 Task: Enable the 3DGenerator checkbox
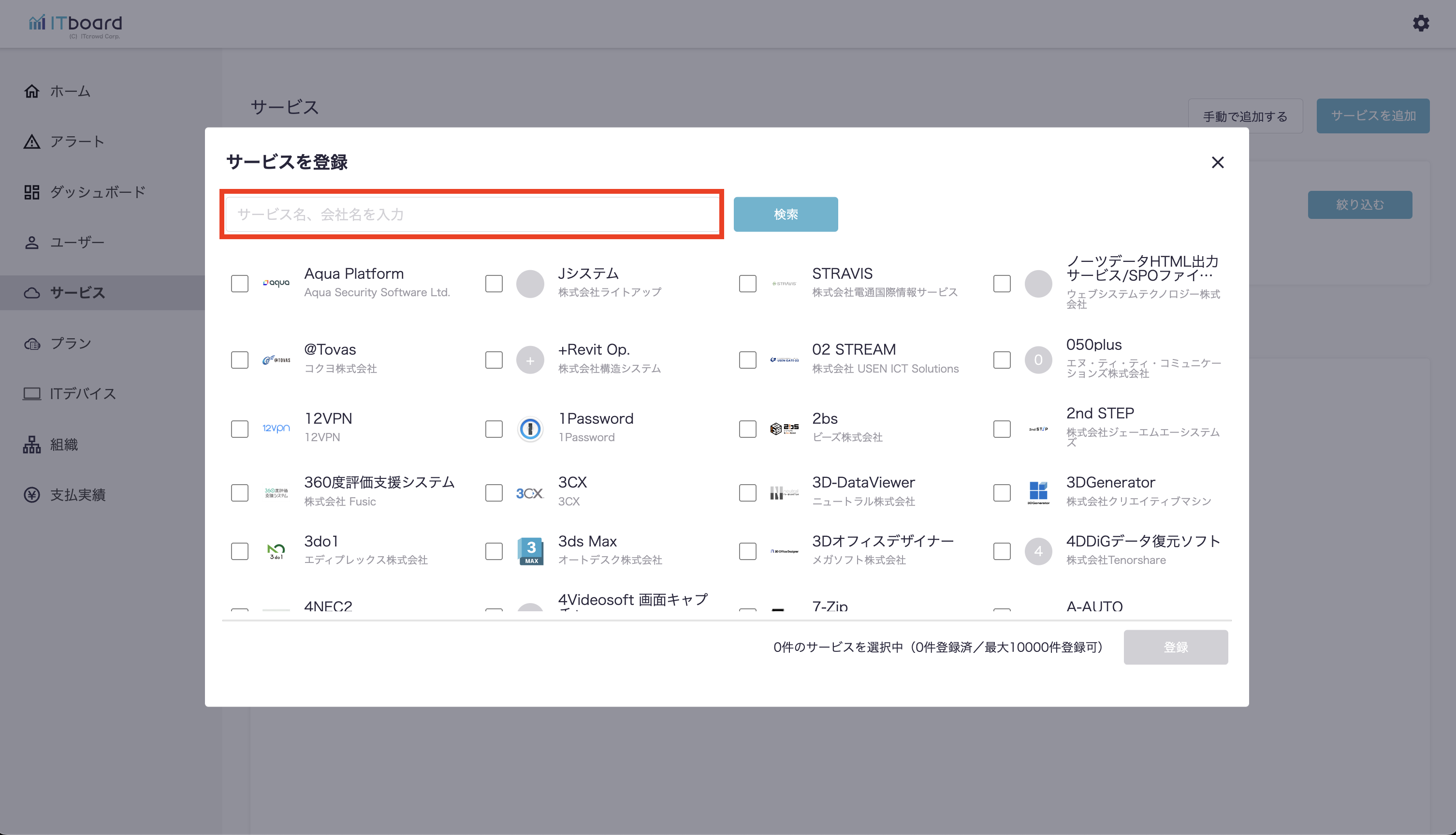click(1002, 492)
